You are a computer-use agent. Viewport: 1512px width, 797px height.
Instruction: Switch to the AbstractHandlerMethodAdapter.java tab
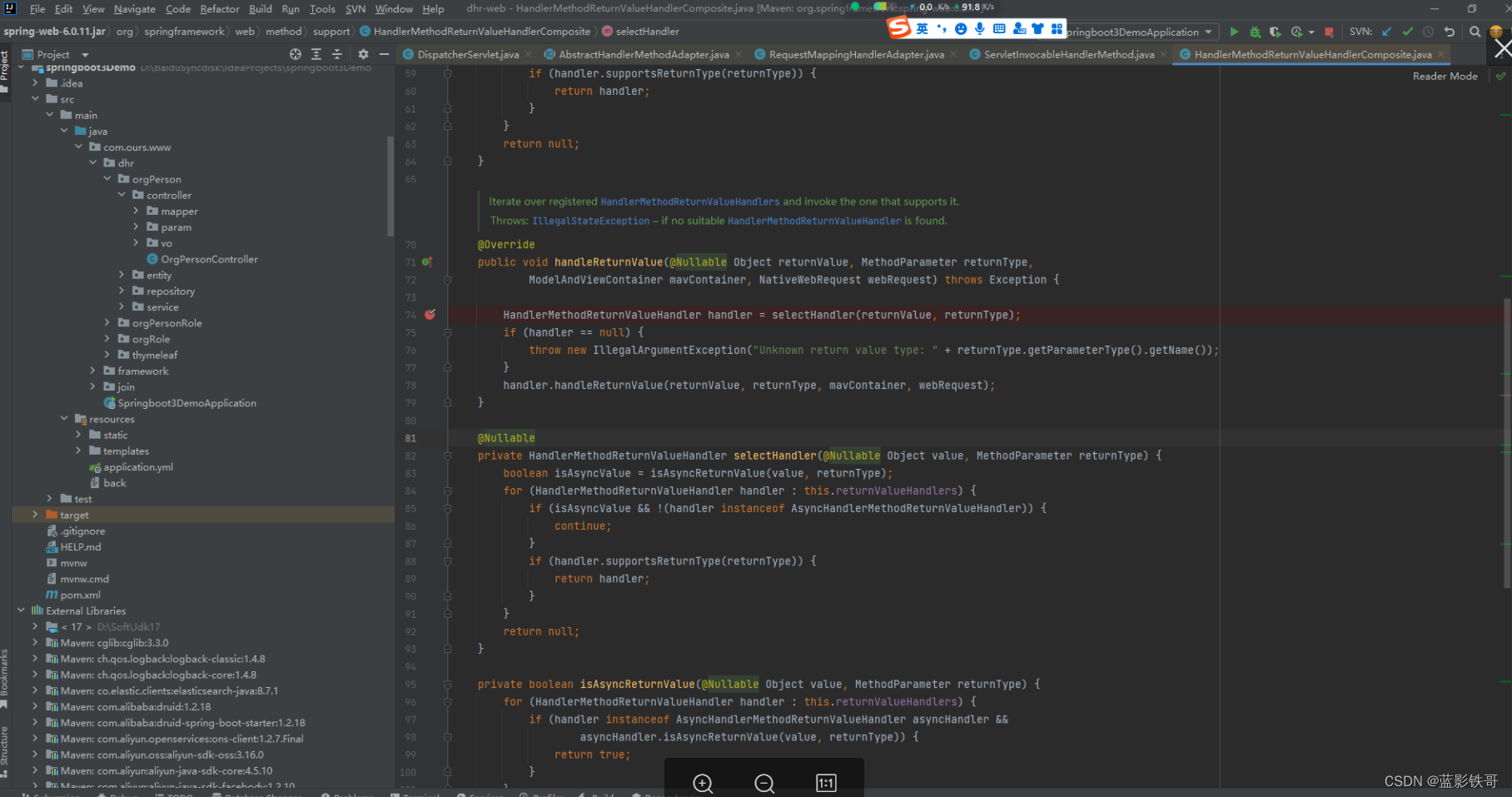coord(644,54)
